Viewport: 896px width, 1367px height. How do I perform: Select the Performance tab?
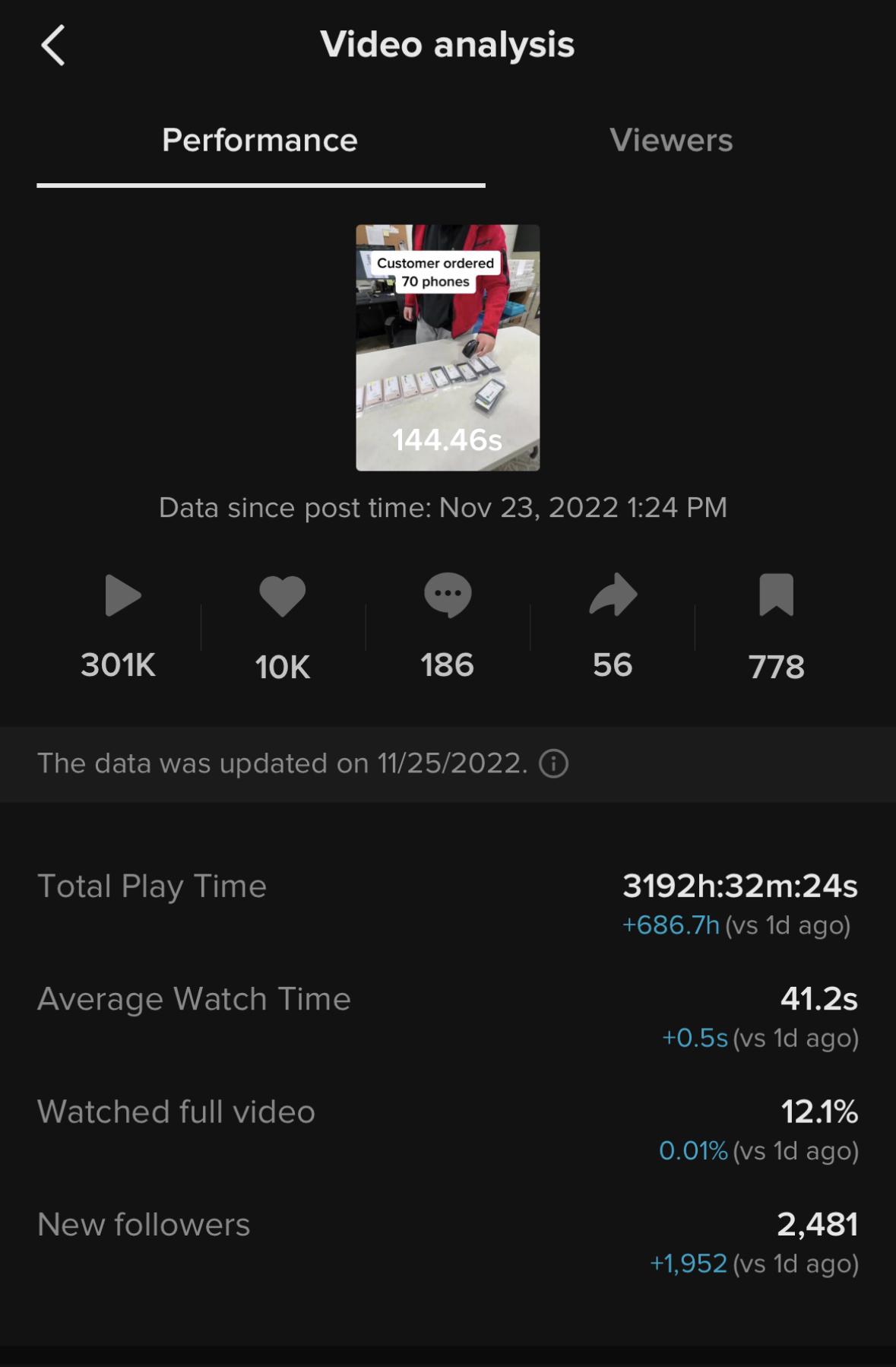coord(260,141)
